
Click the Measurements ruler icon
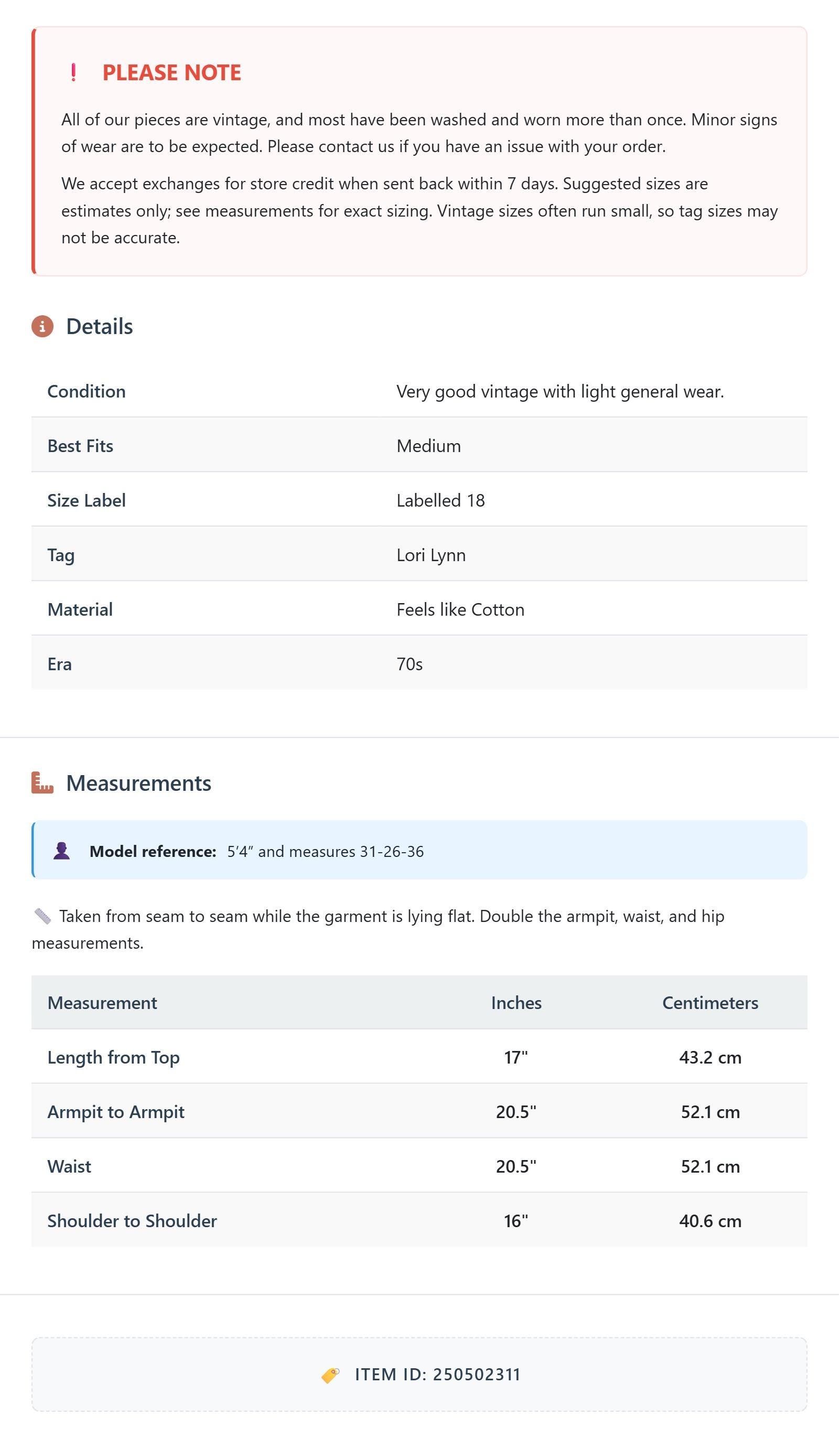(x=42, y=784)
